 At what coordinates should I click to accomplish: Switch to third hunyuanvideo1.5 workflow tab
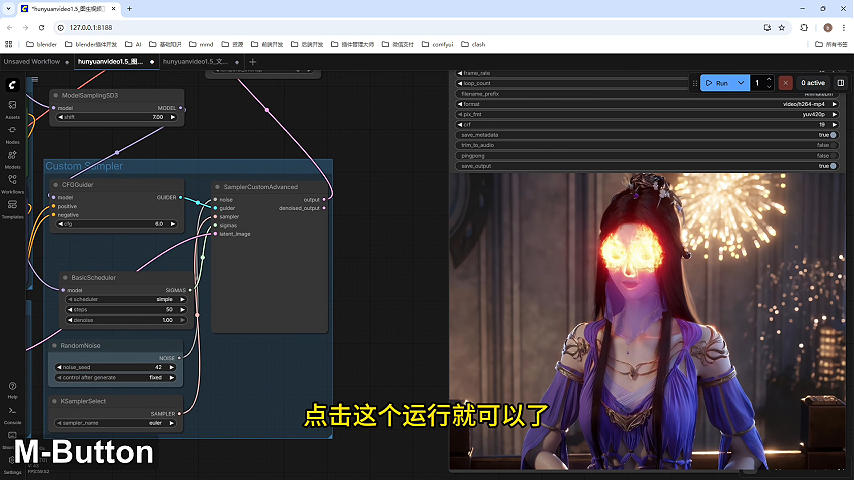point(196,62)
